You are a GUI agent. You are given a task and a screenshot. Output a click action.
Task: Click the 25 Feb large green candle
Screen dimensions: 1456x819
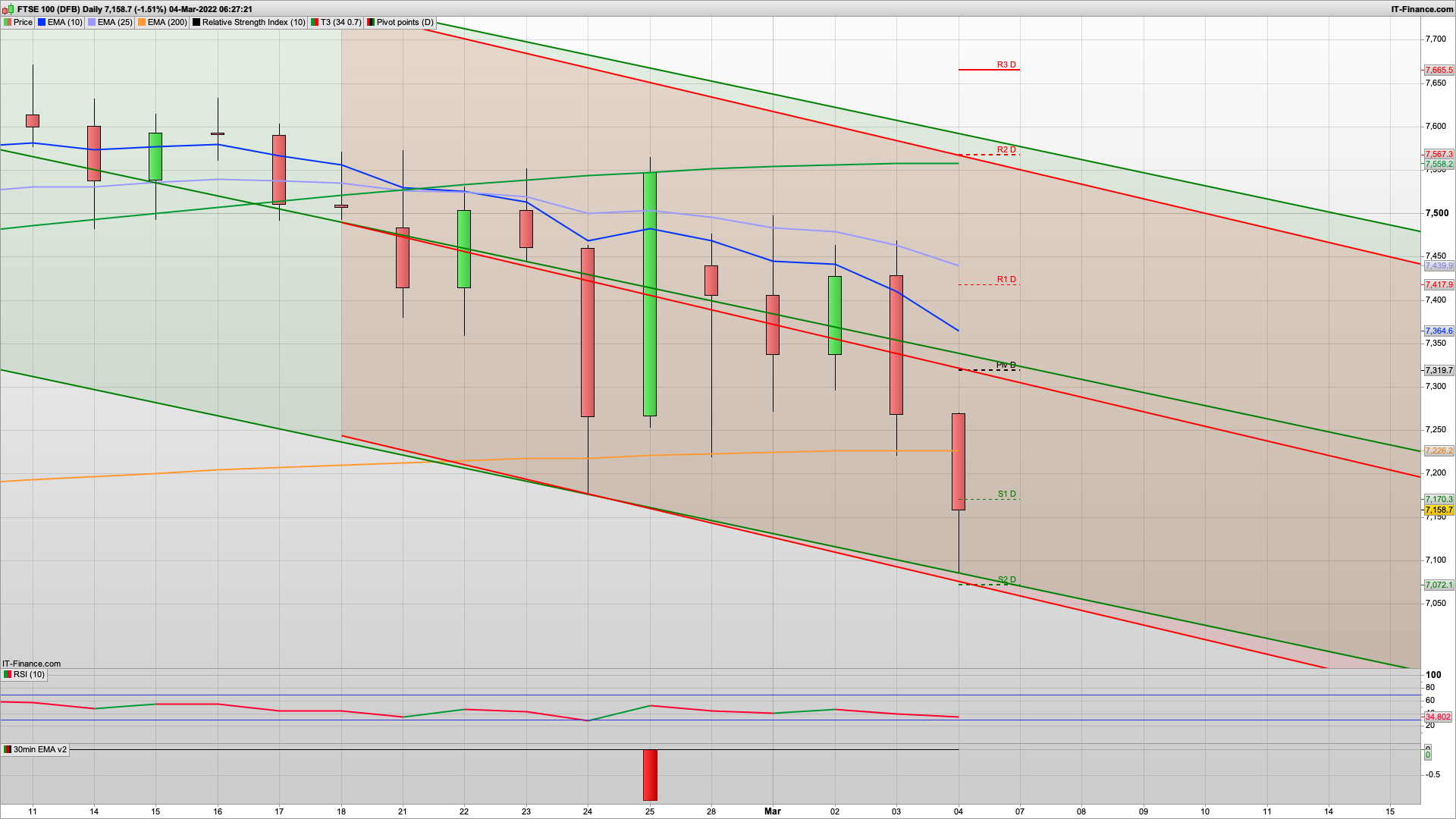(650, 294)
